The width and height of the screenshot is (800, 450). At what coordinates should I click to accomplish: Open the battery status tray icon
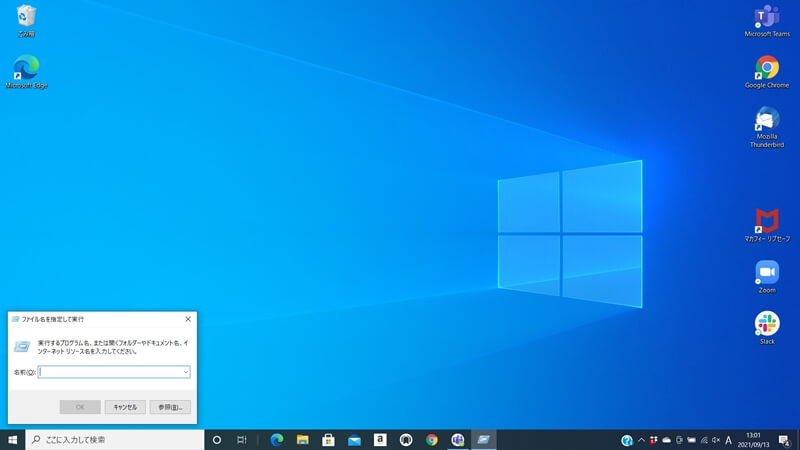pyautogui.click(x=691, y=440)
